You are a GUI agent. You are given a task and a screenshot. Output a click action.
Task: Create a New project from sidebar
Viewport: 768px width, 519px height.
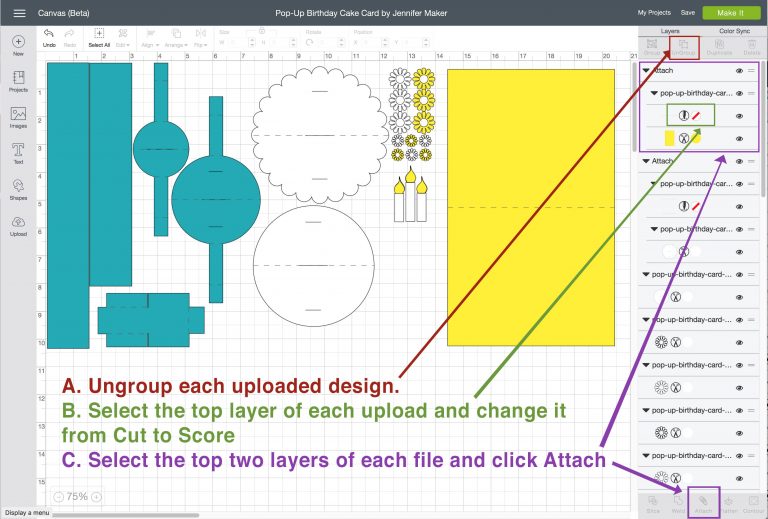pos(18,46)
